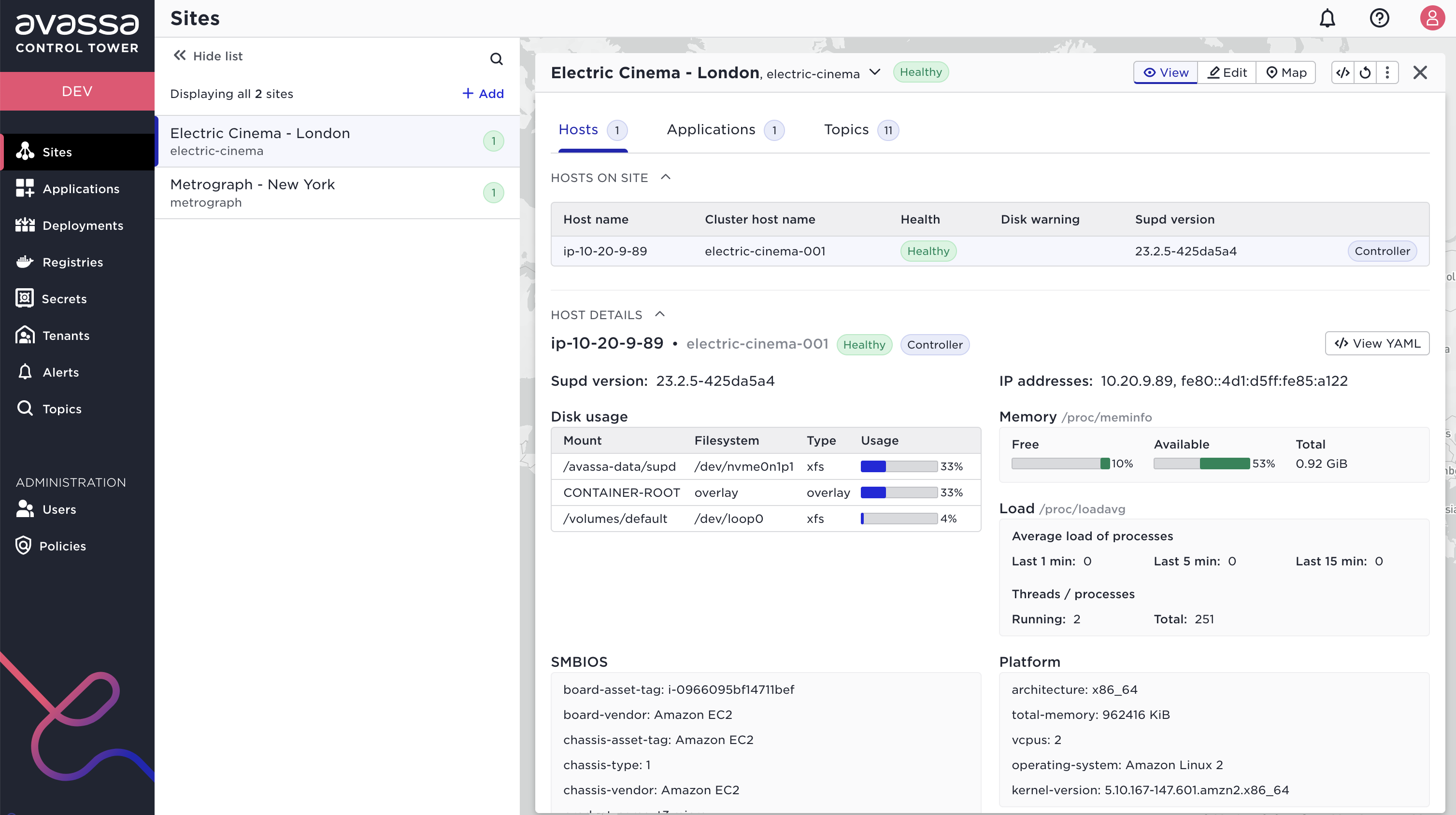Collapse the Hosts on Site section
The height and width of the screenshot is (815, 1456).
[666, 177]
